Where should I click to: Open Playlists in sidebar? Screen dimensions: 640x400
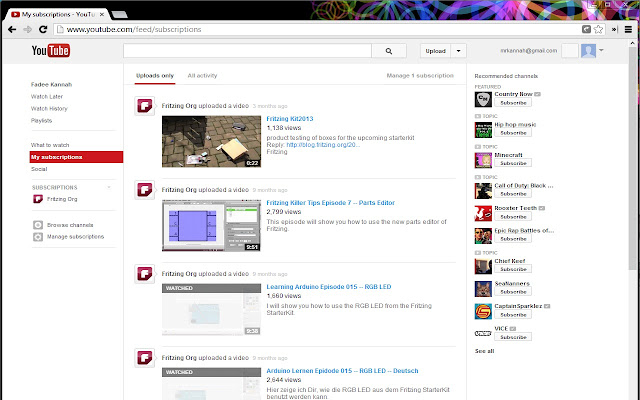(41, 121)
